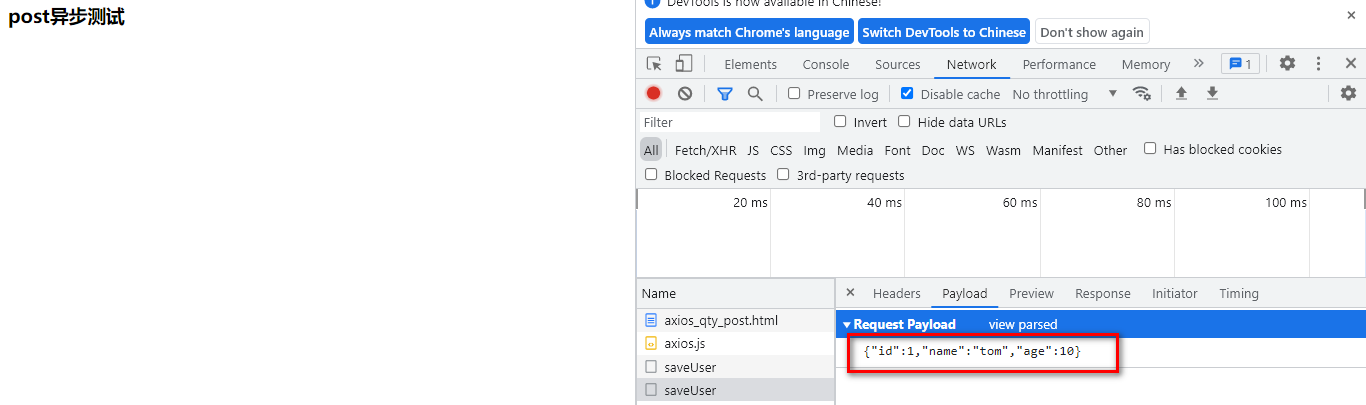Viewport: 1366px width, 405px height.
Task: Filter requests by JS type
Action: tap(753, 150)
